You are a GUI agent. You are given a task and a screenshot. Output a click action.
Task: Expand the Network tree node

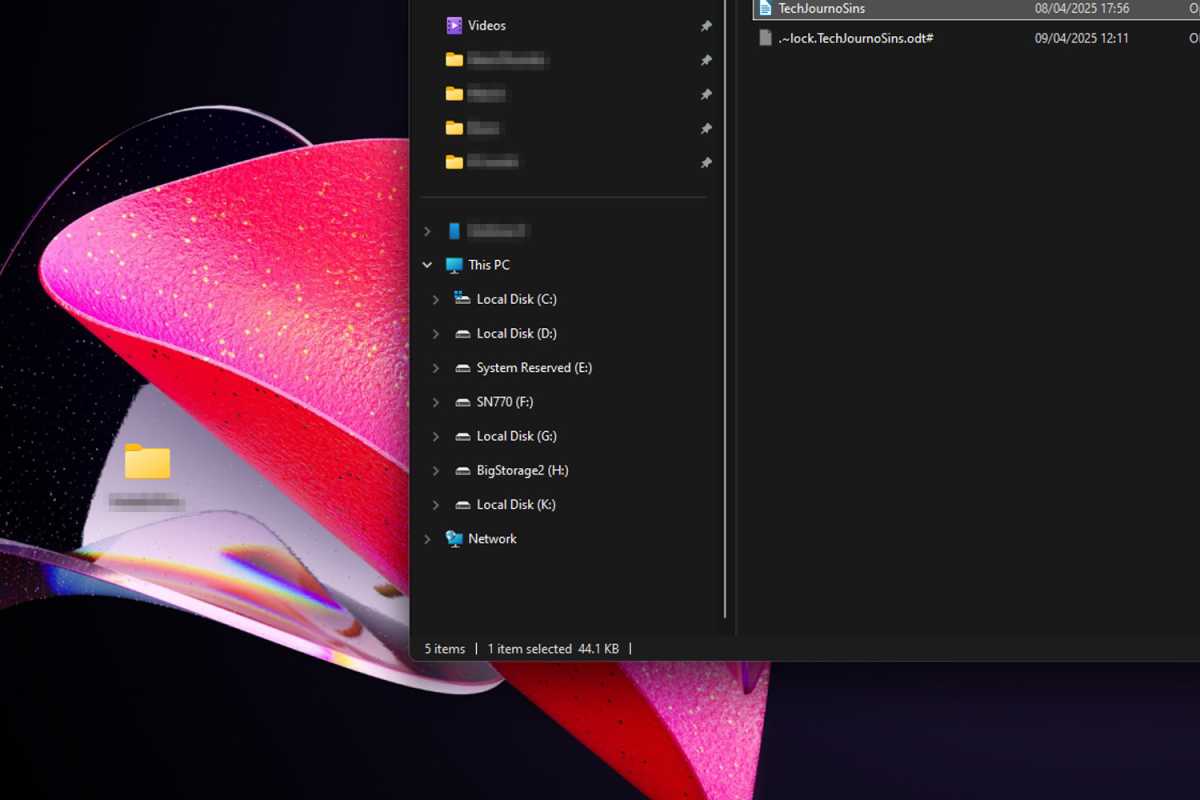[x=427, y=538]
